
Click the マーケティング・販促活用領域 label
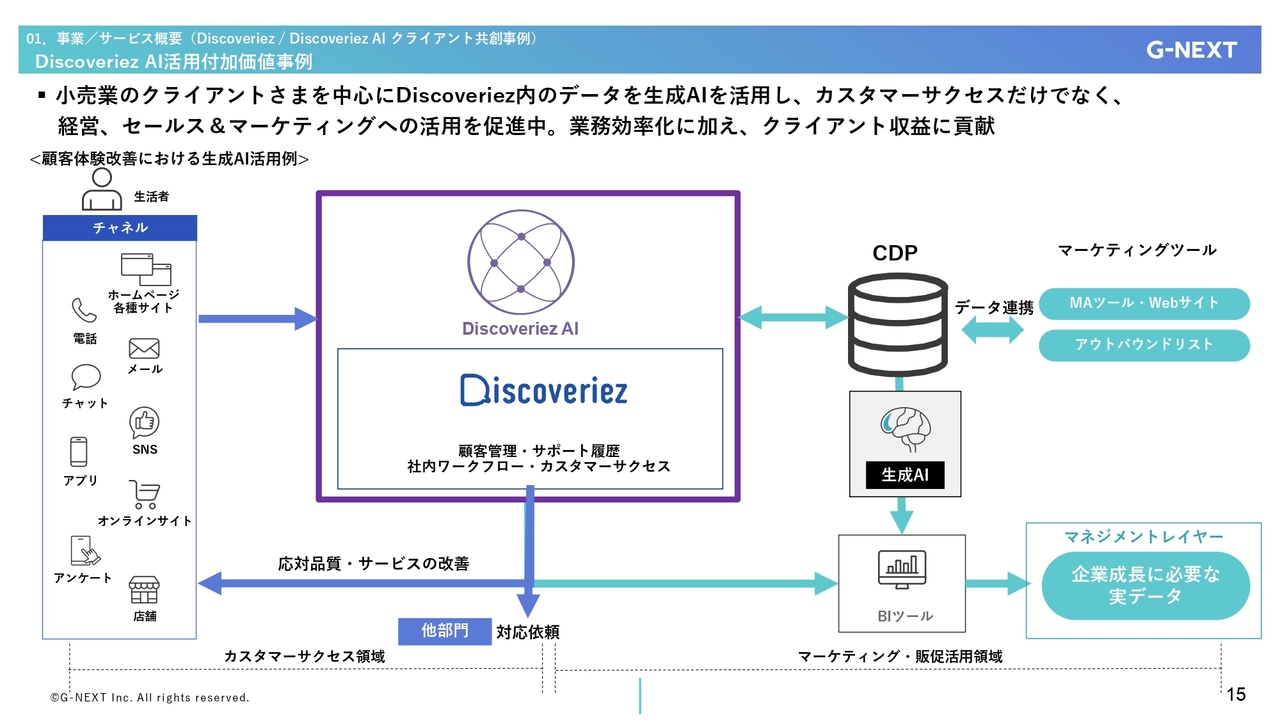900,657
